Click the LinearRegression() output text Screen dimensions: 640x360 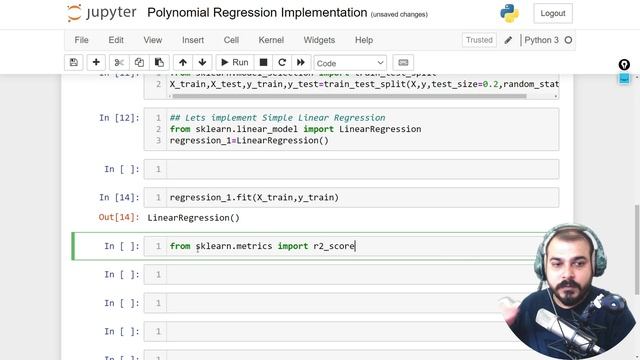(193, 218)
